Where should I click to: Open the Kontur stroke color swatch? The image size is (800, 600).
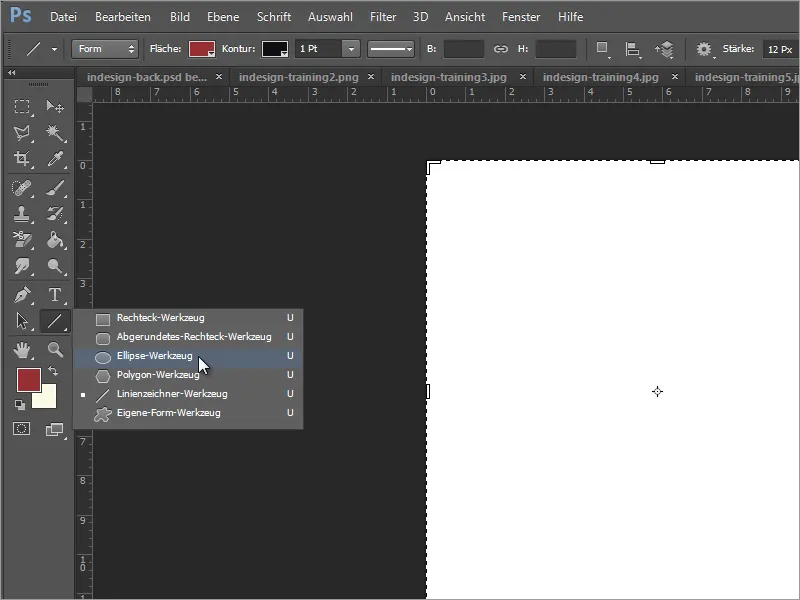pyautogui.click(x=275, y=49)
